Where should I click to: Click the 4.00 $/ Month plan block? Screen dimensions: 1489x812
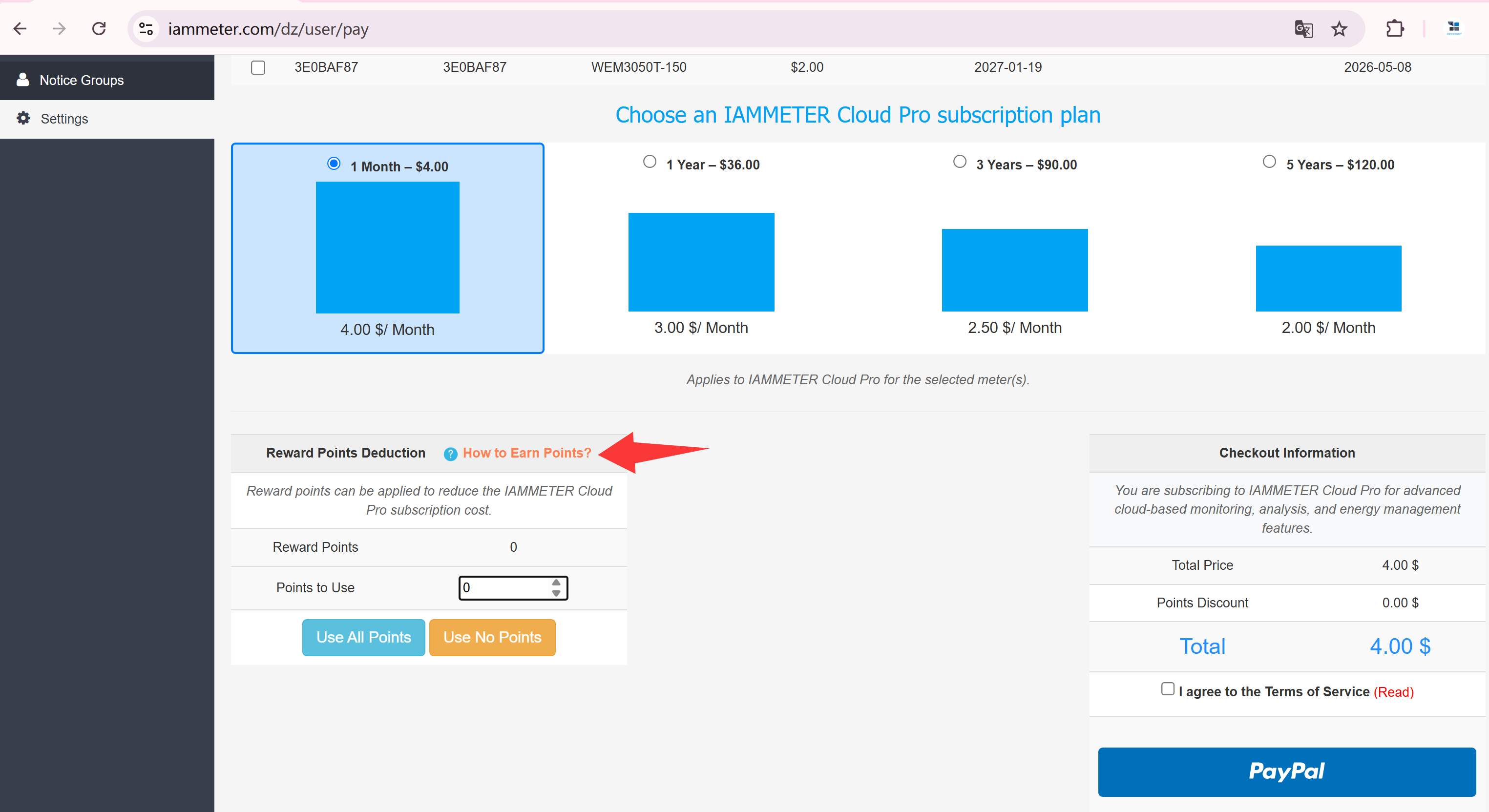point(387,248)
